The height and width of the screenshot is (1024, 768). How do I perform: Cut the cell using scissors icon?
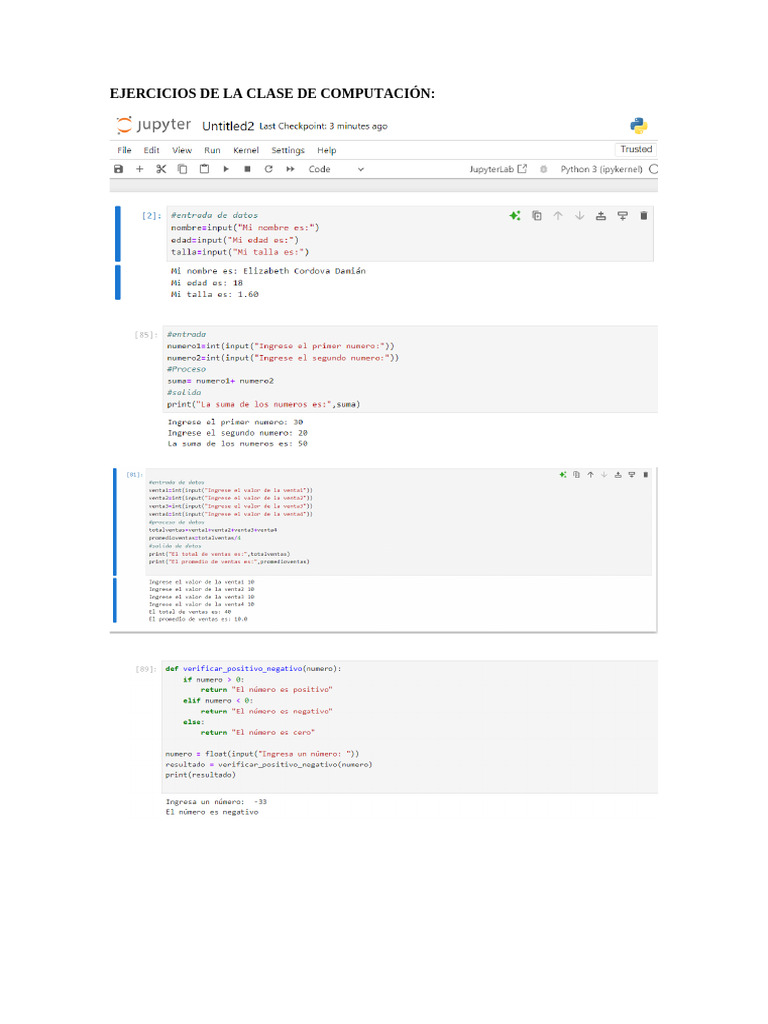161,169
